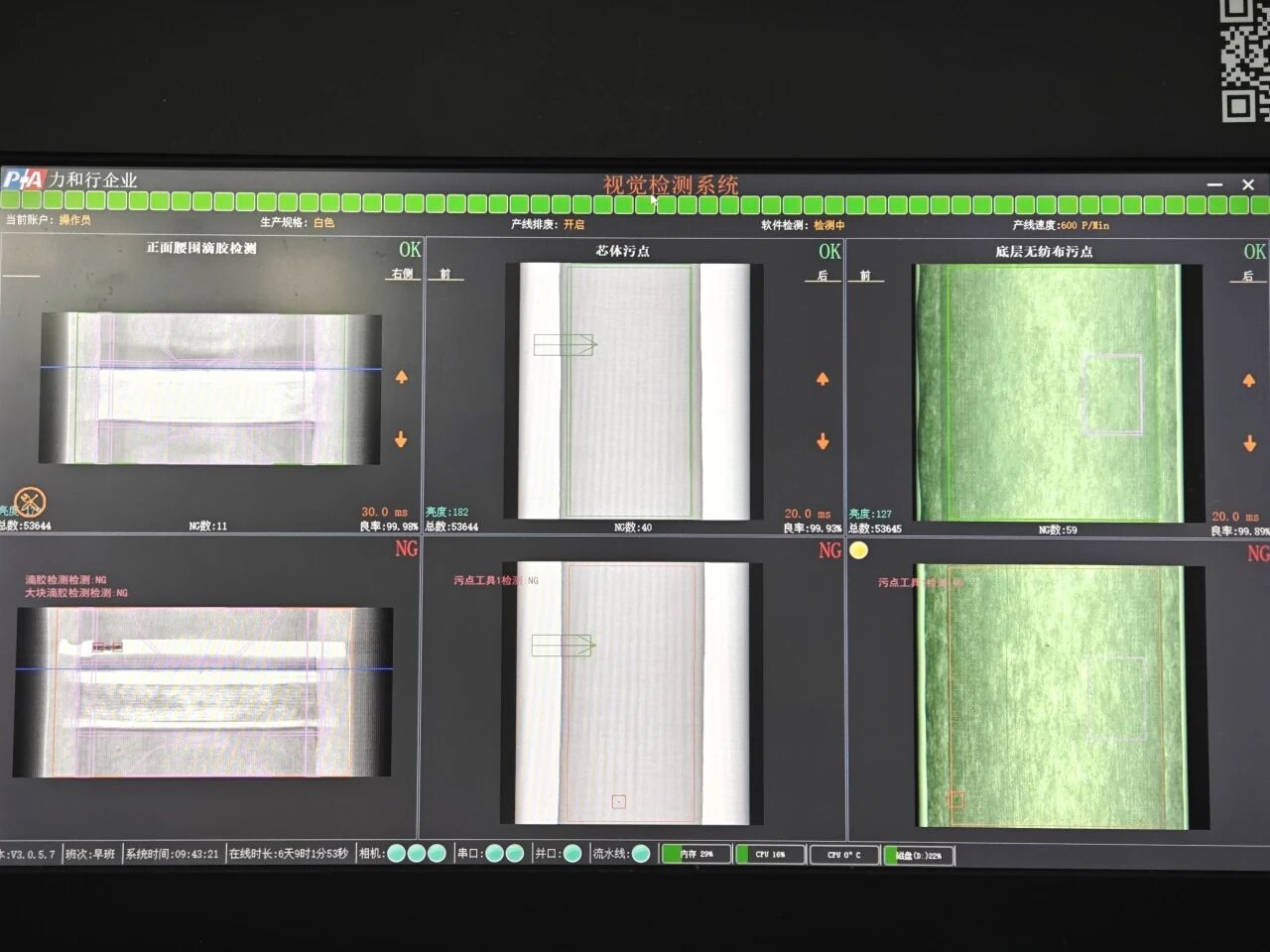Viewport: 1270px width, 952px height.
Task: Click the up arrow in the 芯体污点 panel
Action: pos(822,379)
